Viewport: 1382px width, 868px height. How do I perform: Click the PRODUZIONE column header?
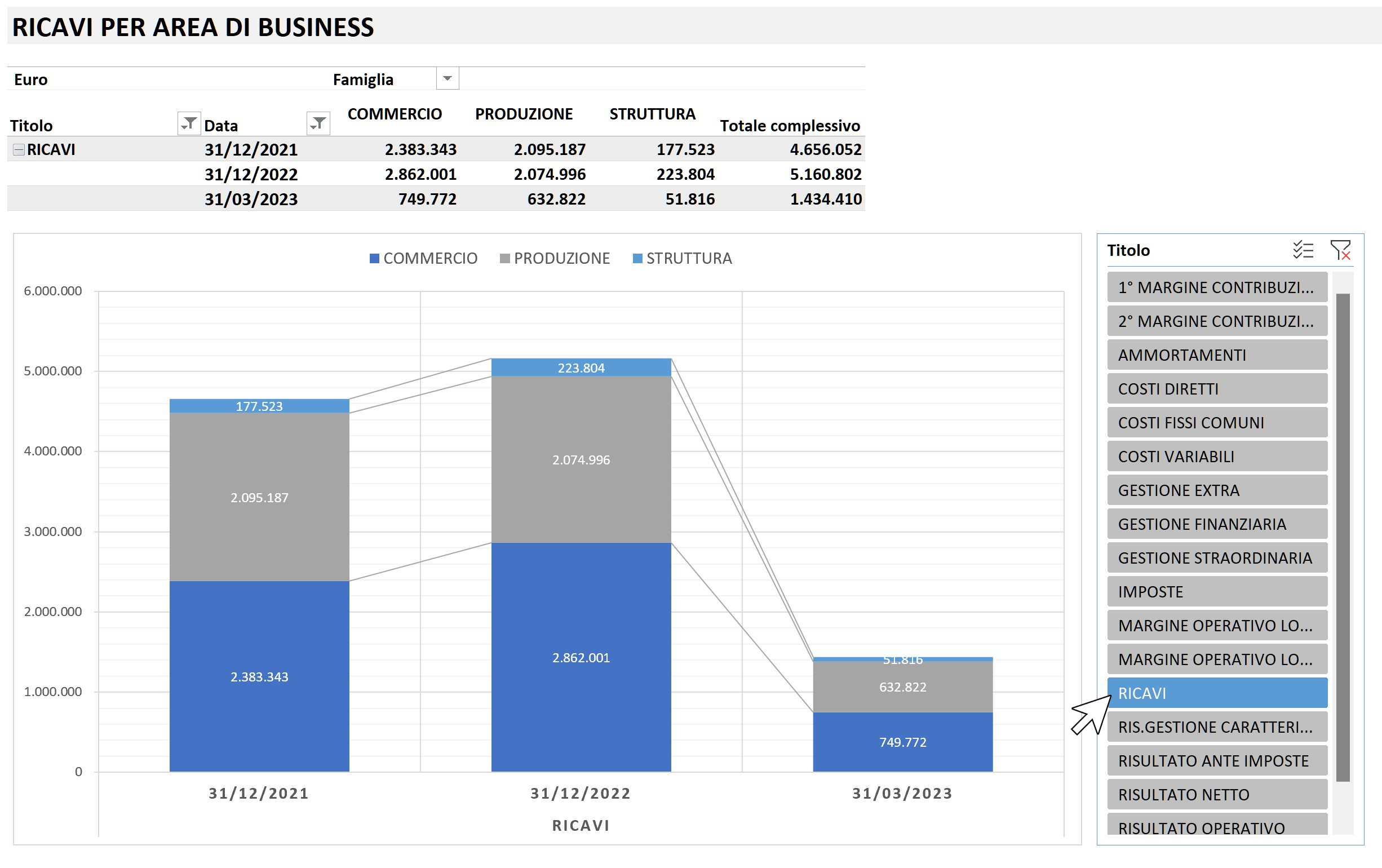tap(524, 114)
